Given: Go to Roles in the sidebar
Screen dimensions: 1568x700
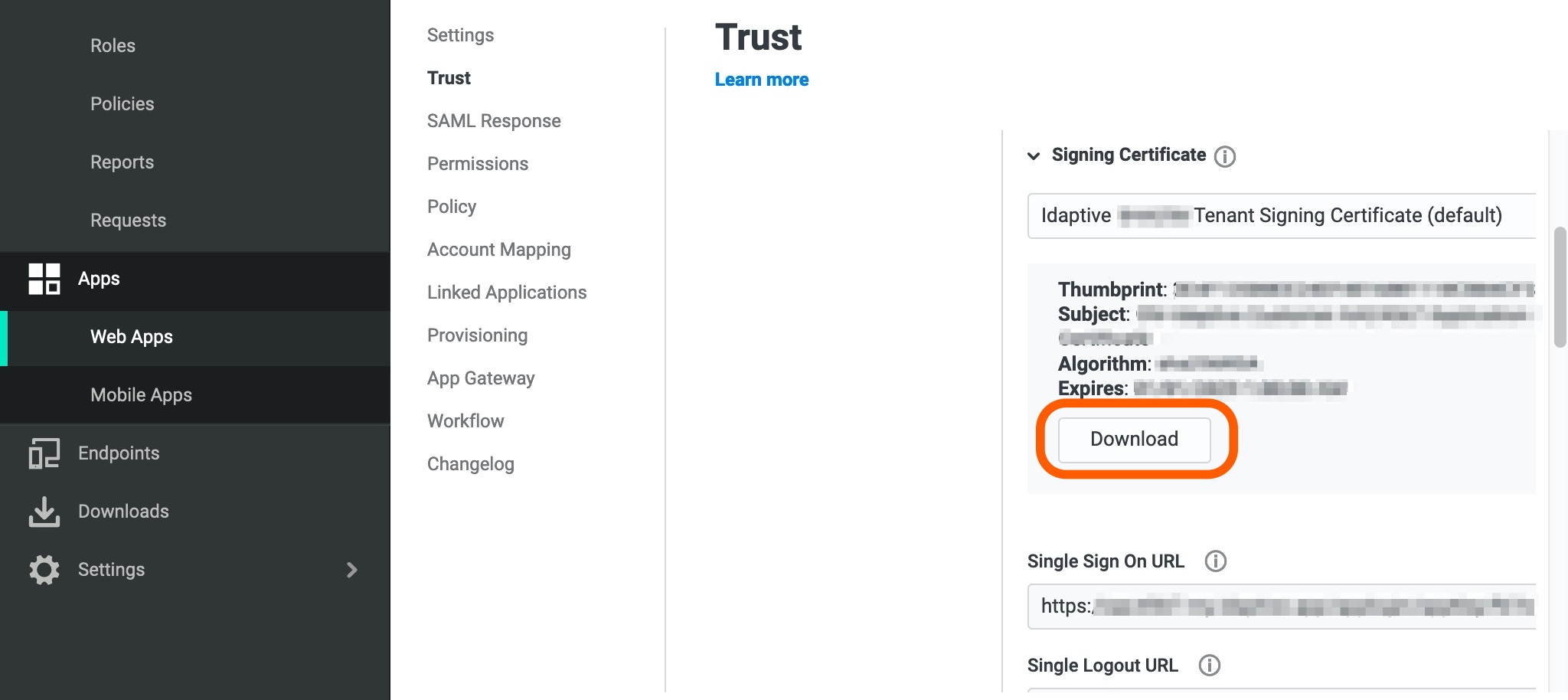Looking at the screenshot, I should (x=113, y=45).
